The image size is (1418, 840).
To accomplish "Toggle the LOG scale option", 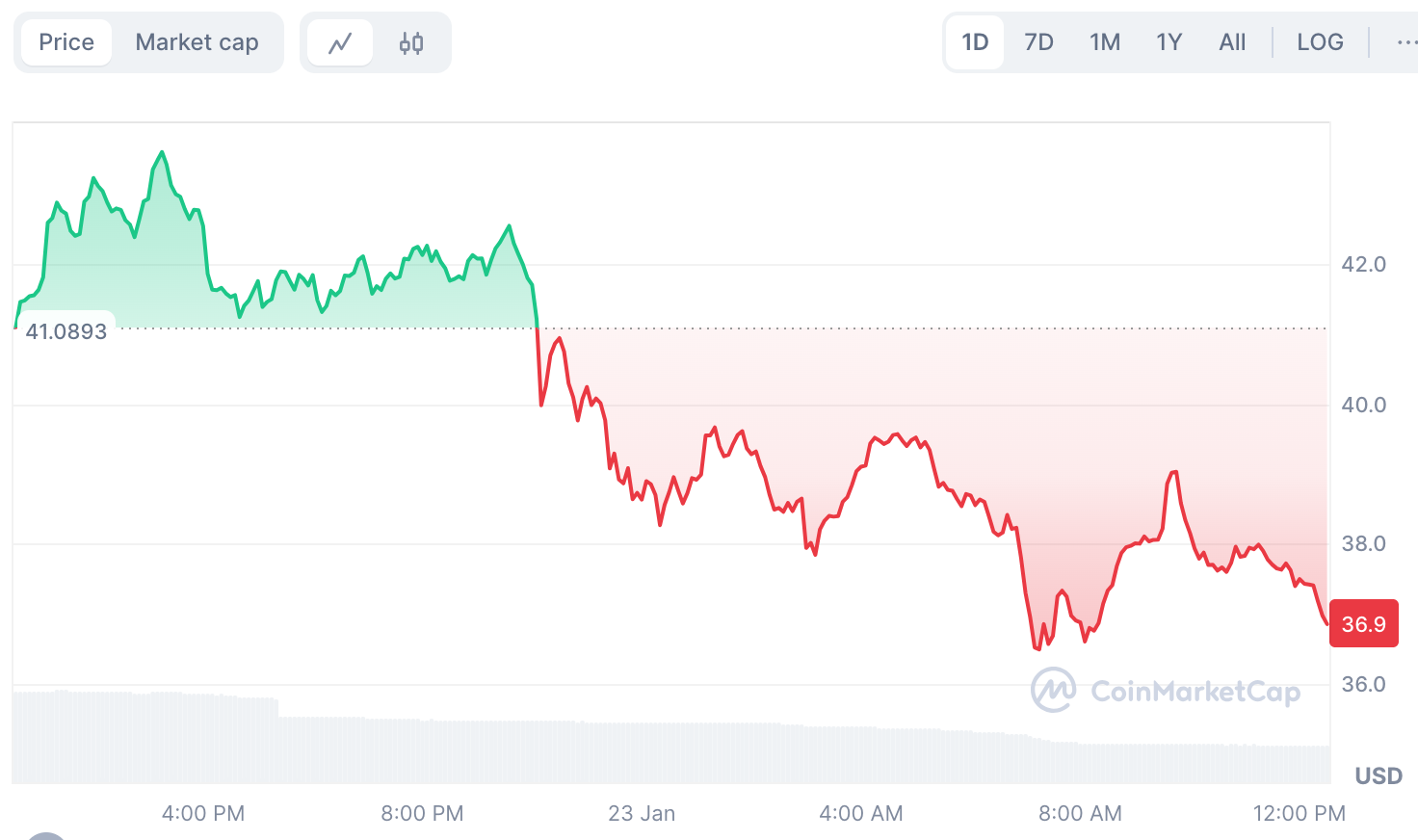I will coord(1320,42).
